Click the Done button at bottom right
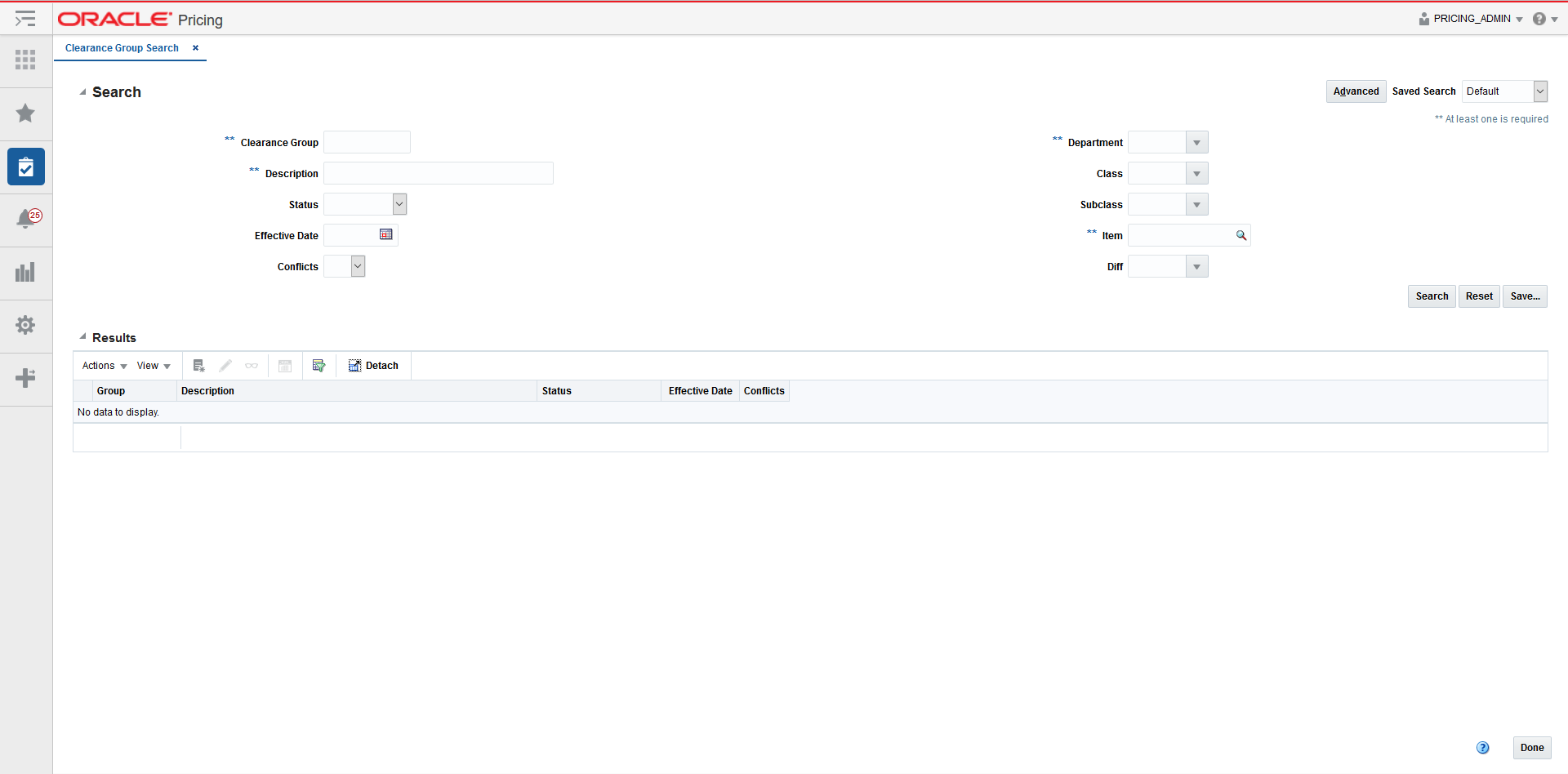This screenshot has height=774, width=1568. point(1531,747)
